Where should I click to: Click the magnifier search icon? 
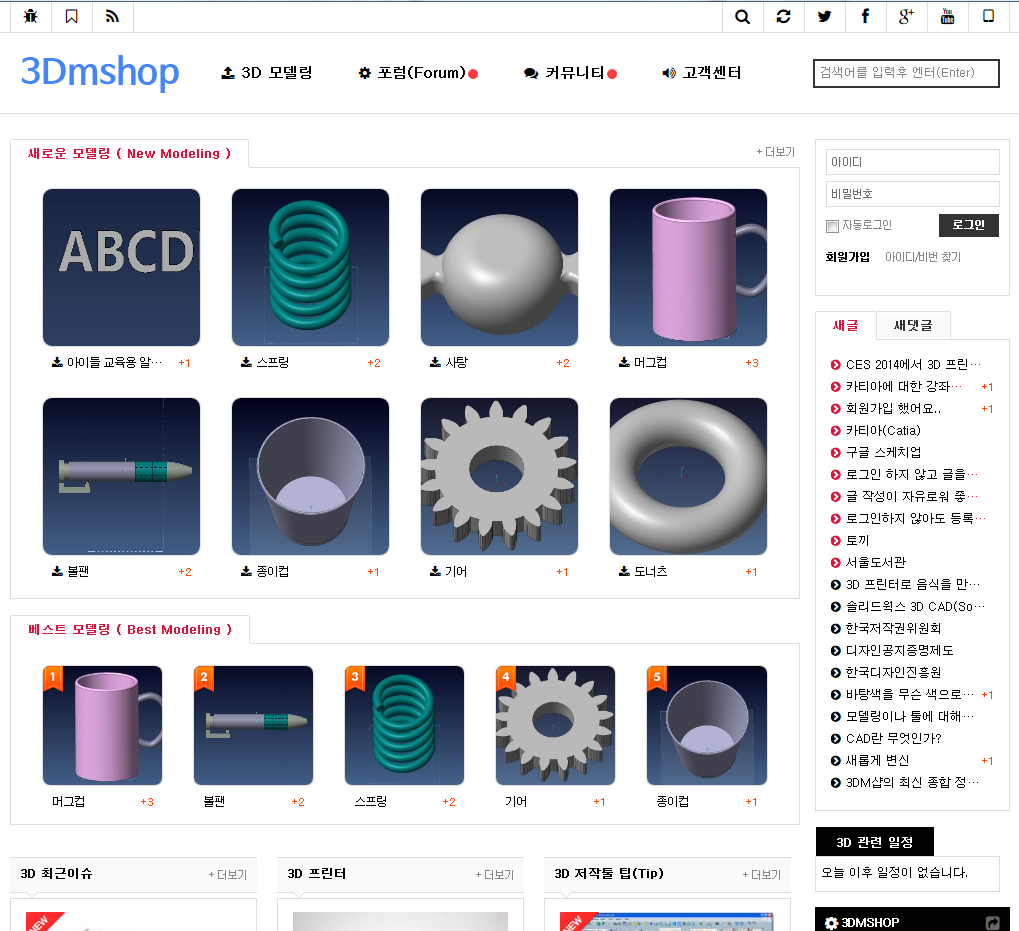[x=742, y=16]
